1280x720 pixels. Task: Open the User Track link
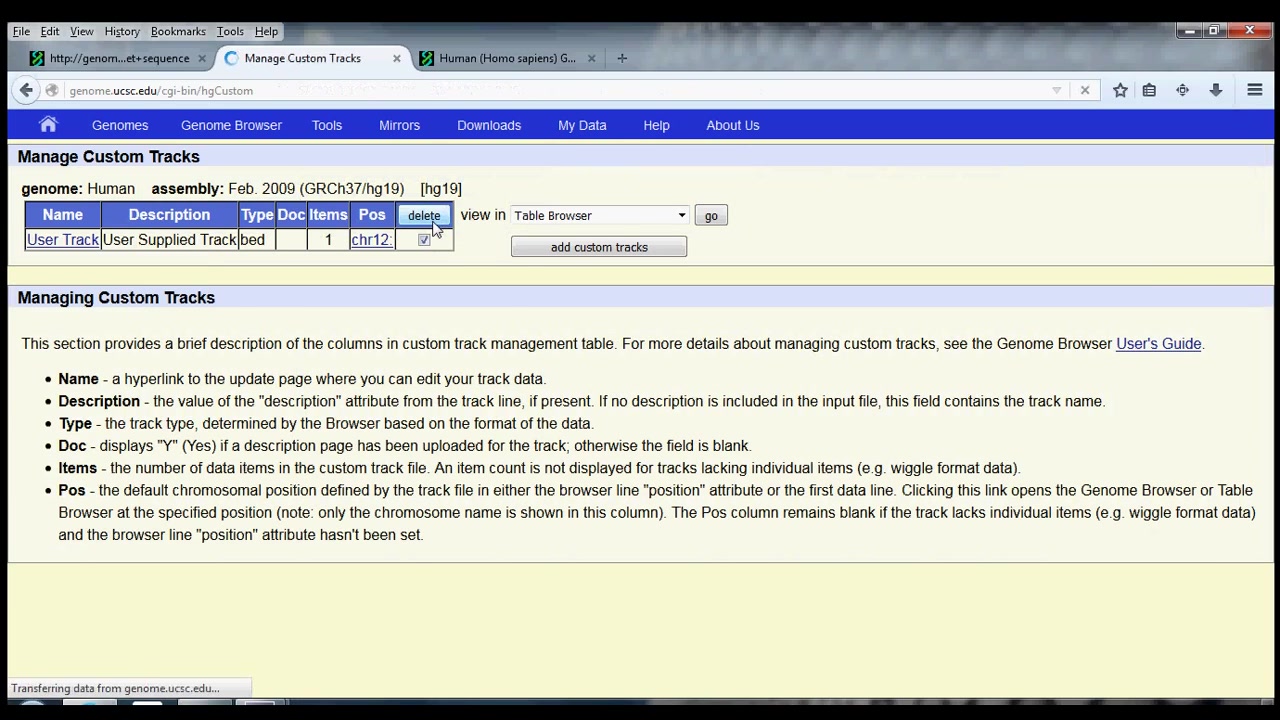(62, 240)
